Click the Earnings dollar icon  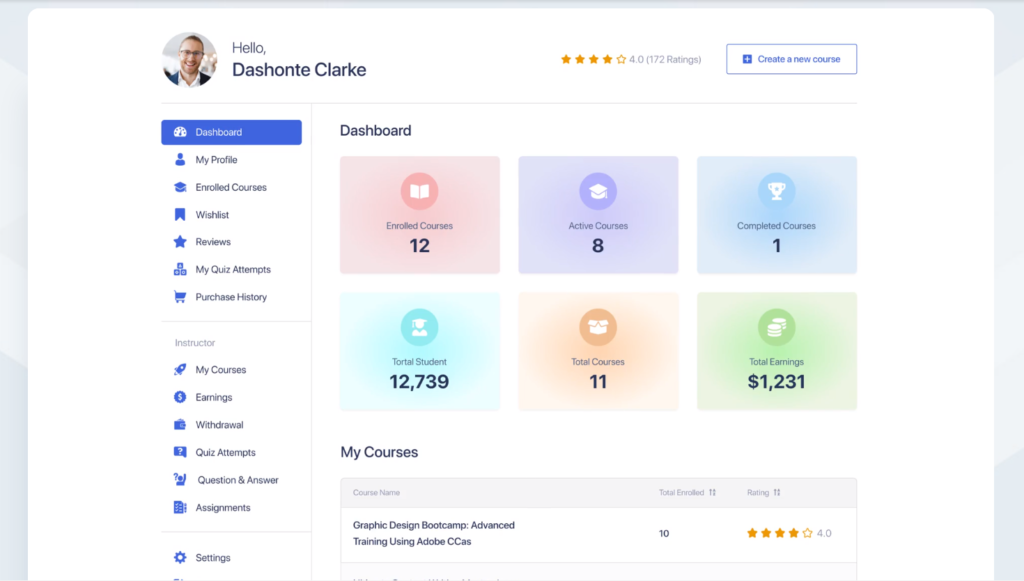click(181, 397)
